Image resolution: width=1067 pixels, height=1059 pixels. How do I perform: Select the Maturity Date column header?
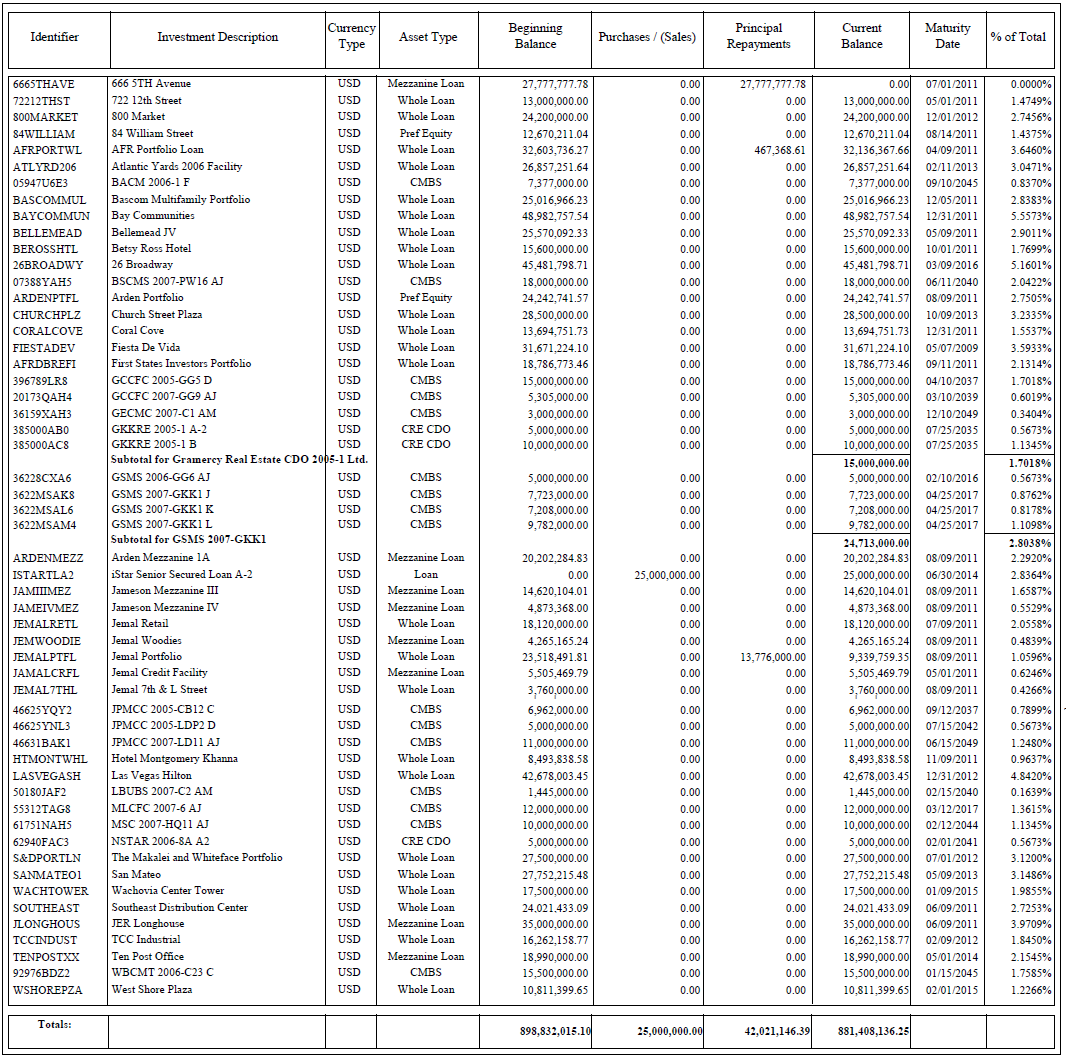coord(947,36)
